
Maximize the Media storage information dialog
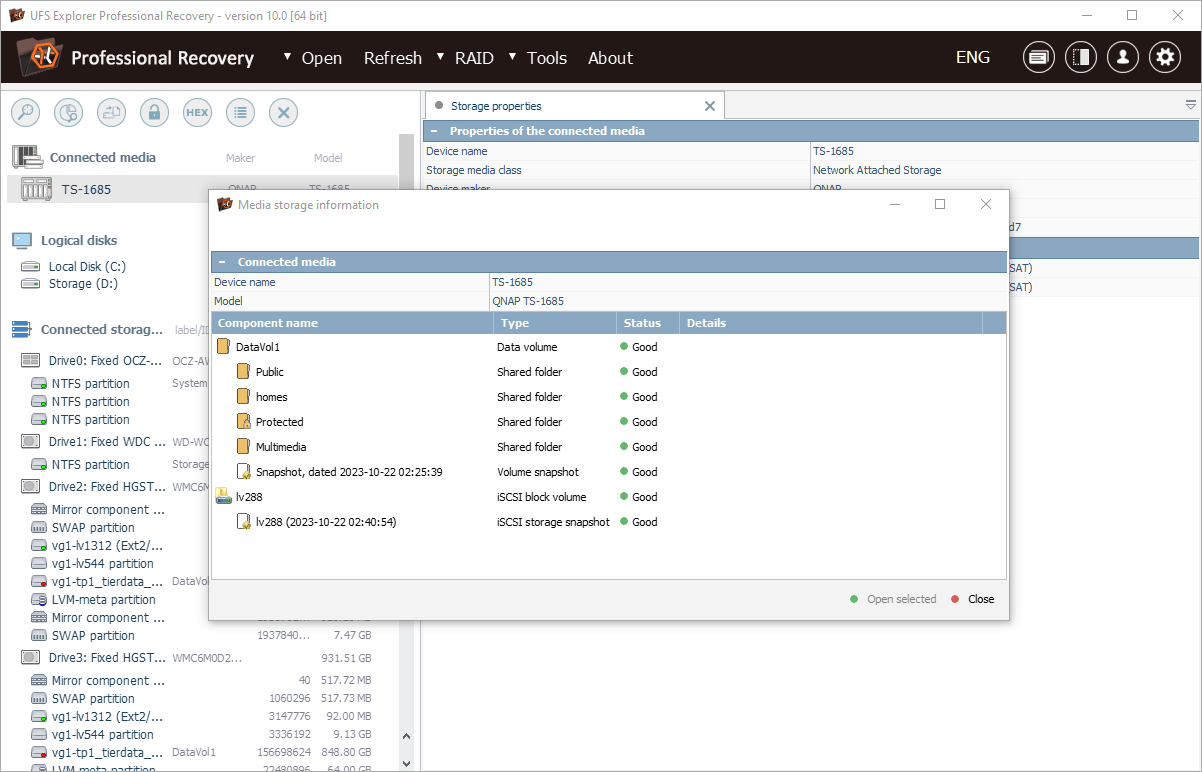click(940, 204)
